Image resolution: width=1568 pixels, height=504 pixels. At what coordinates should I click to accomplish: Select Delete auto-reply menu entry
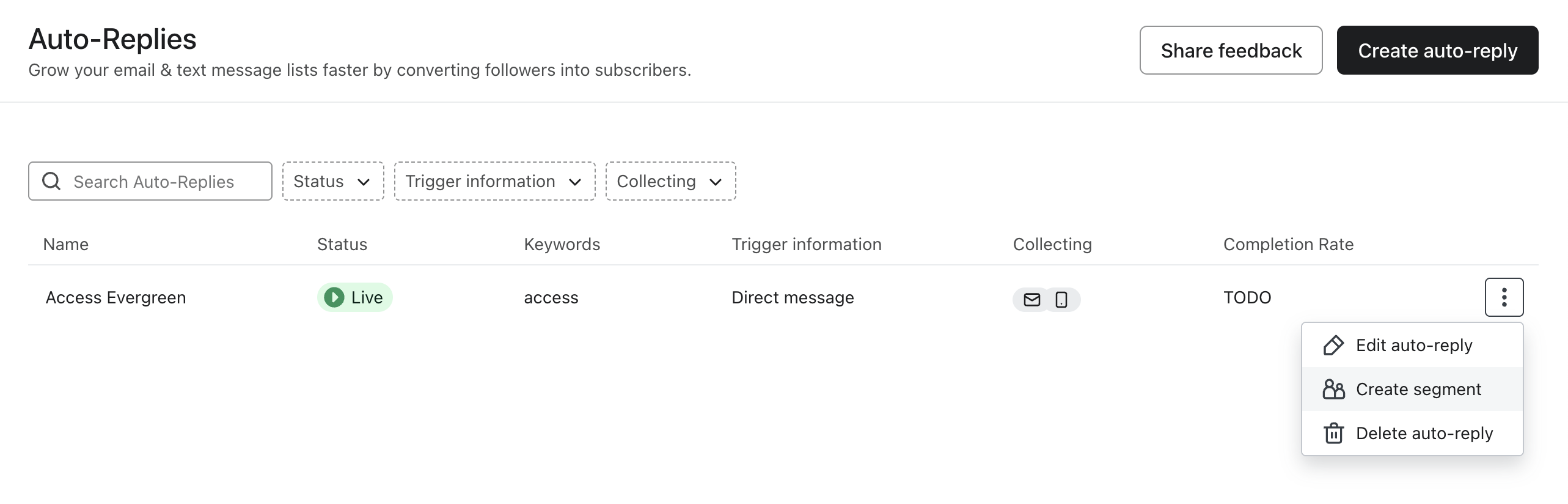coord(1424,434)
